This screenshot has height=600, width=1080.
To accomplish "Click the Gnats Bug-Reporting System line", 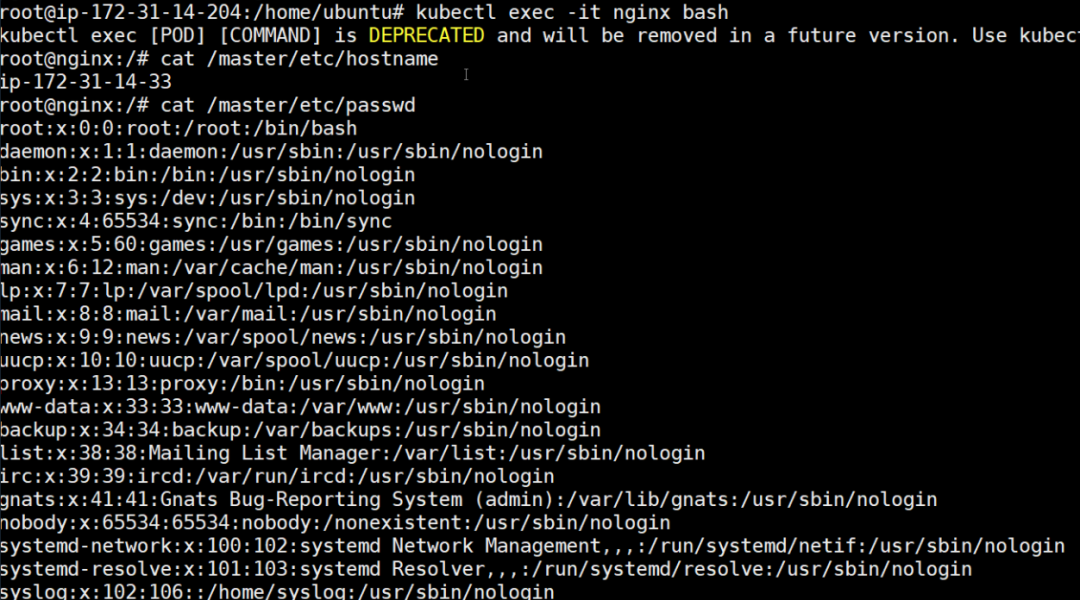I will pyautogui.click(x=468, y=499).
